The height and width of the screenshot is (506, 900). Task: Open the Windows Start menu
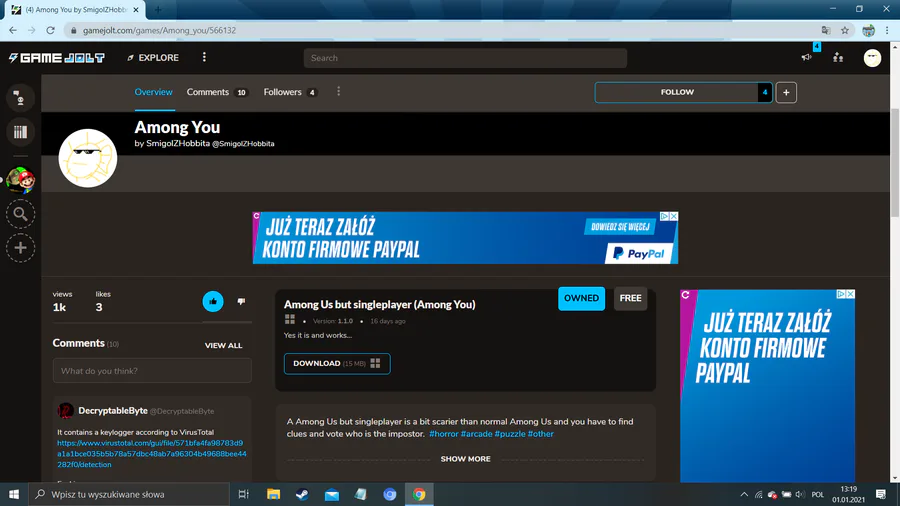14,494
